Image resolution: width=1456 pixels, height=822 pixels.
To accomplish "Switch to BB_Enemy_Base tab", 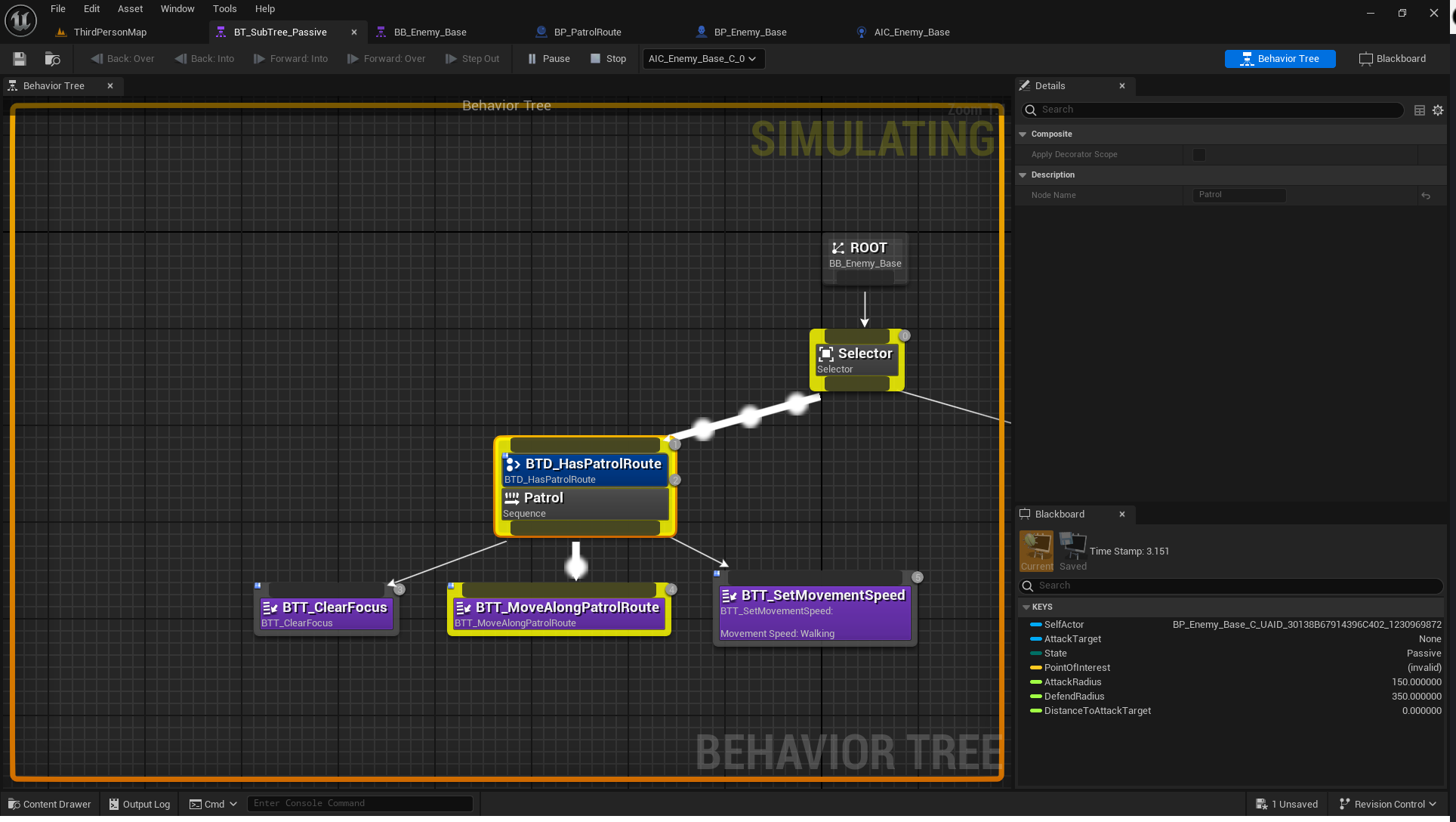I will click(430, 32).
